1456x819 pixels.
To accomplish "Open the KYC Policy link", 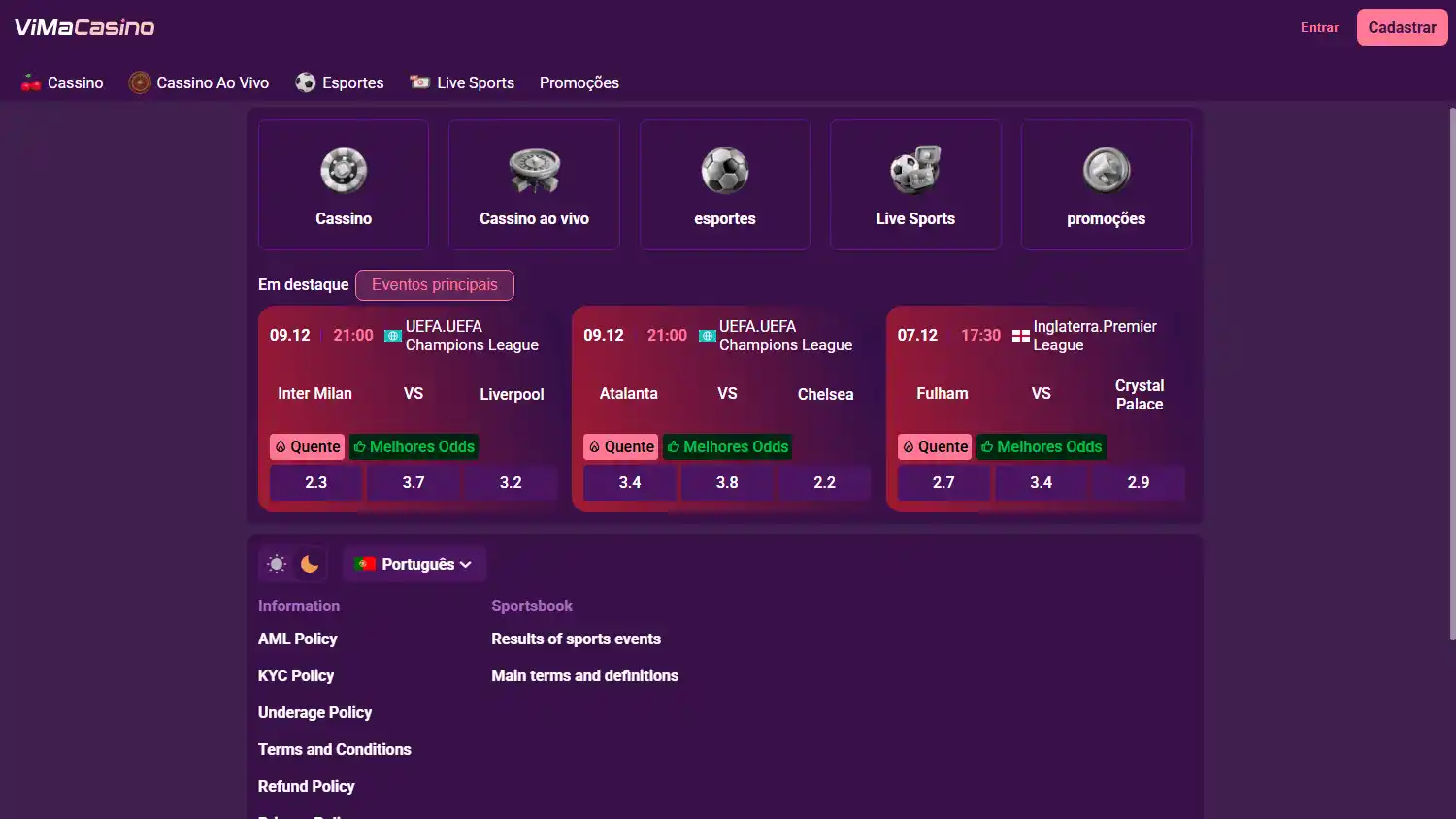I will [x=296, y=675].
